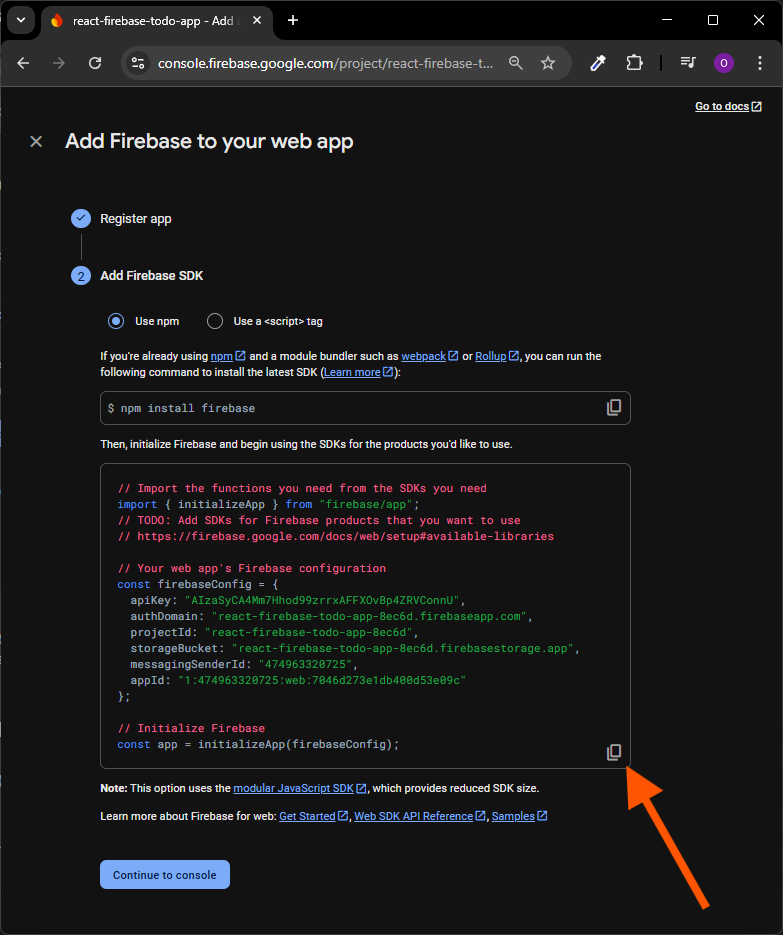Close the Add Firebase setup dialog

(36, 141)
